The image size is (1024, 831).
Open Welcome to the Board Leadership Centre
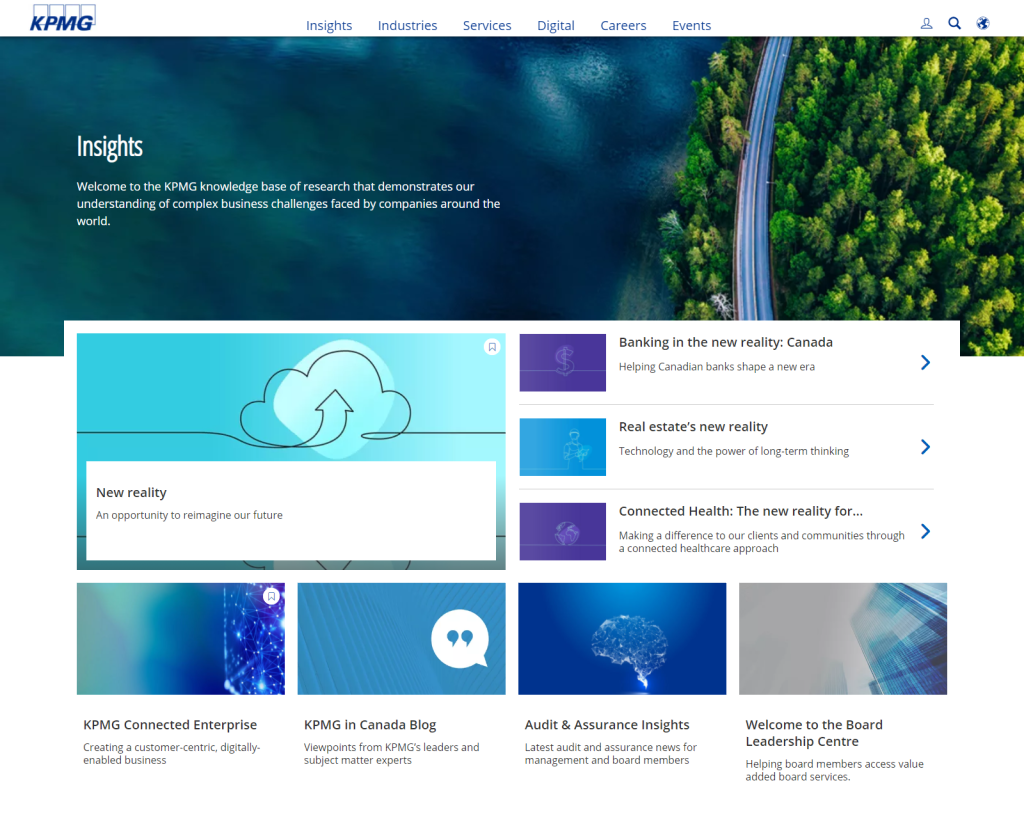click(813, 733)
